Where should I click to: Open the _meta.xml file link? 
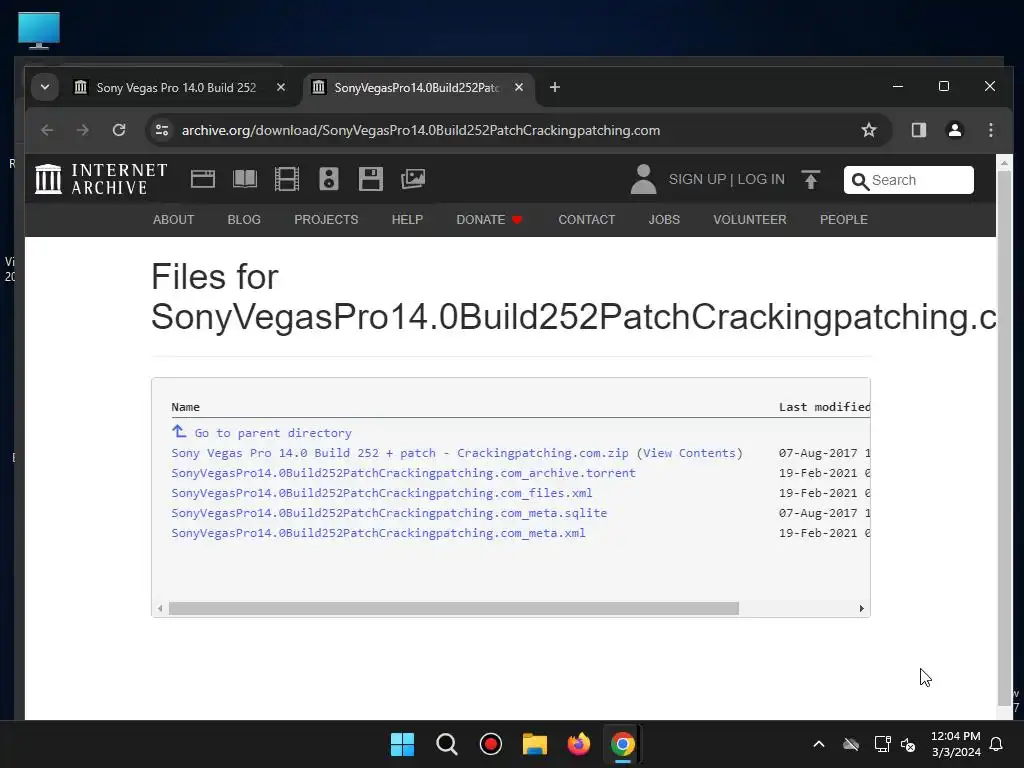pos(378,533)
